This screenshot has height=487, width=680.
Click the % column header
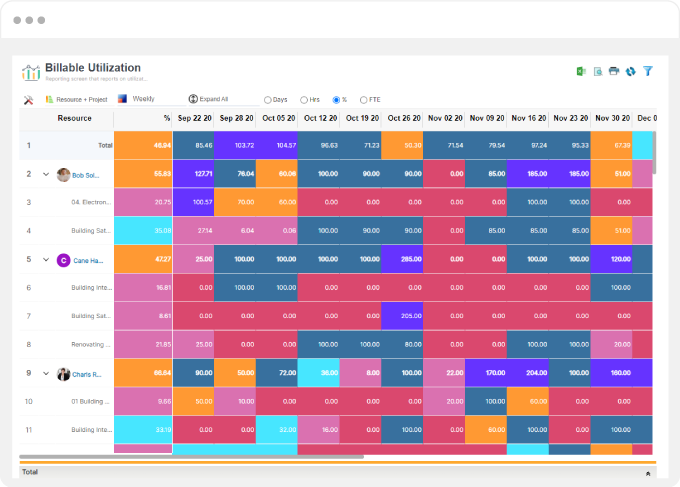click(143, 118)
